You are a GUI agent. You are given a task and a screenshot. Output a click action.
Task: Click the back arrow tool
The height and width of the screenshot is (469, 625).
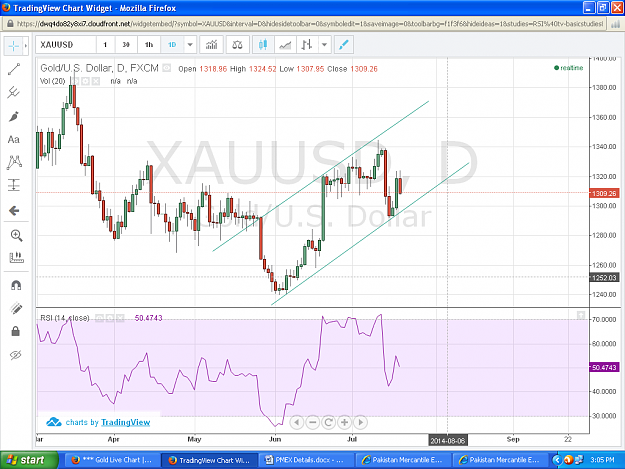pos(14,210)
